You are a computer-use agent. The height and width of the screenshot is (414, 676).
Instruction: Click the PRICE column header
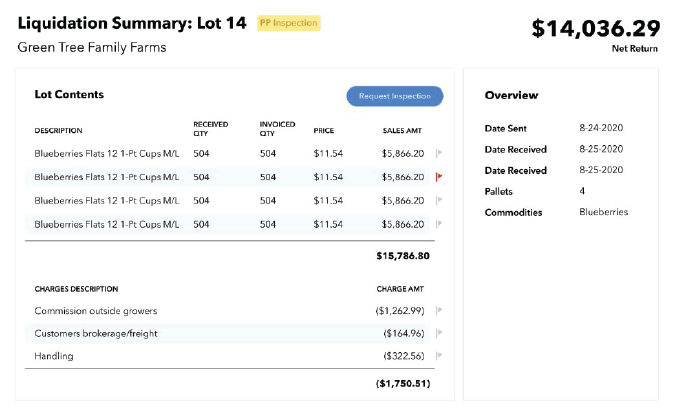pos(324,131)
